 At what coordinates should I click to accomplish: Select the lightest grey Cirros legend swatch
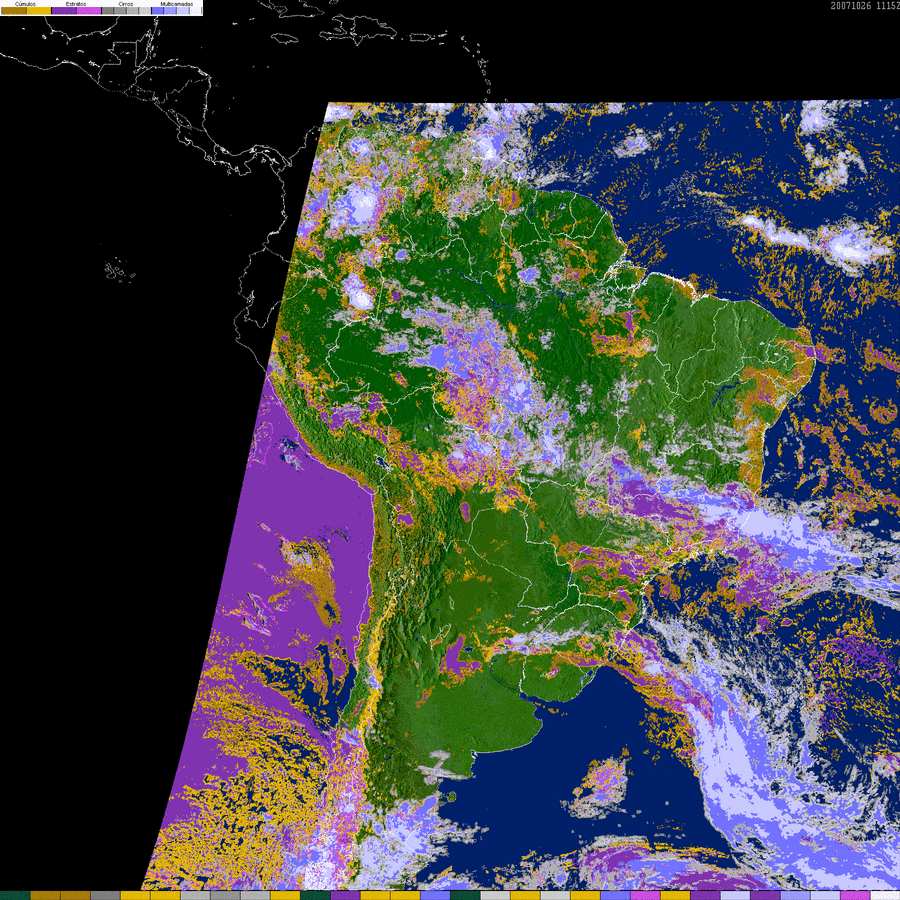pos(143,11)
